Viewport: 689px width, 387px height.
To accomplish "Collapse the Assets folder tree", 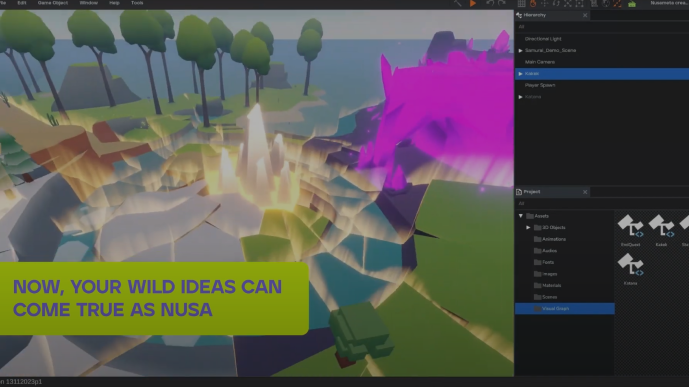I will (x=521, y=216).
